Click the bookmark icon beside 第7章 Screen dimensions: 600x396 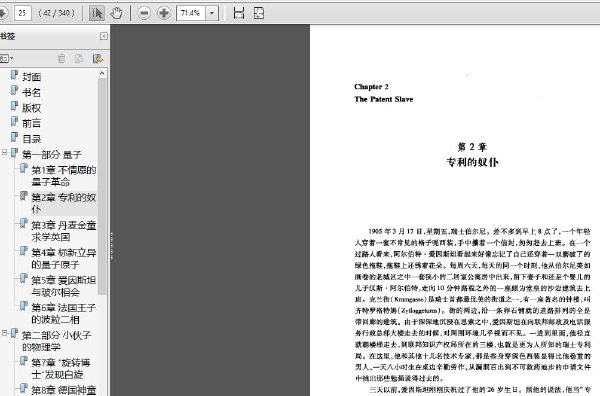(24, 360)
